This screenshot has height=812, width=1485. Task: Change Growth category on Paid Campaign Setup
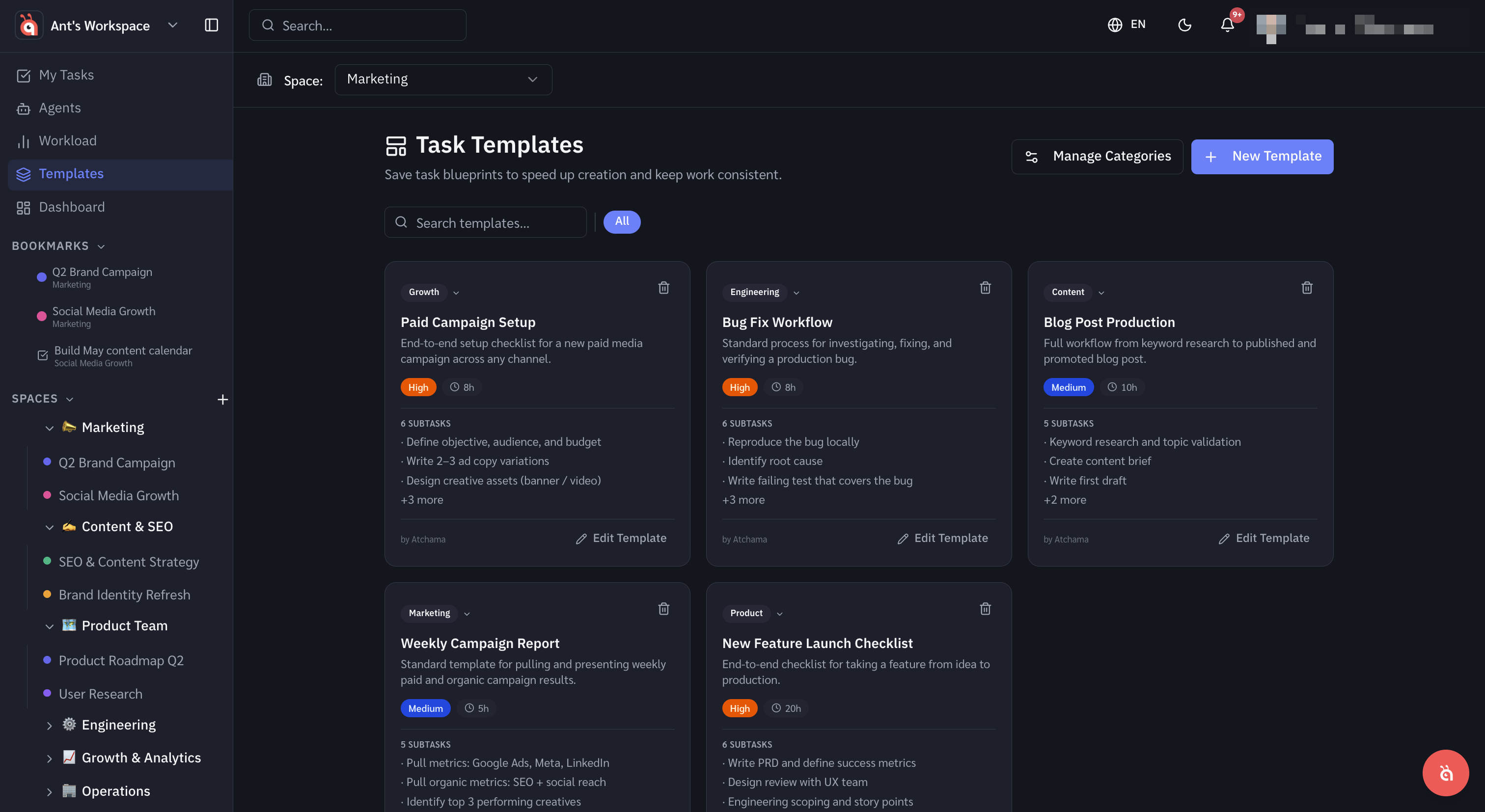[431, 292]
